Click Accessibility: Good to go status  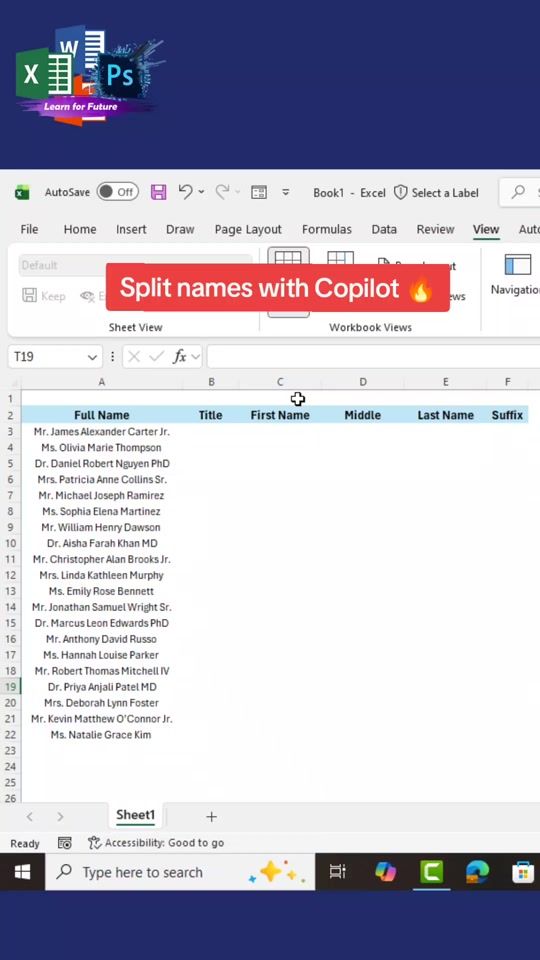(x=156, y=843)
